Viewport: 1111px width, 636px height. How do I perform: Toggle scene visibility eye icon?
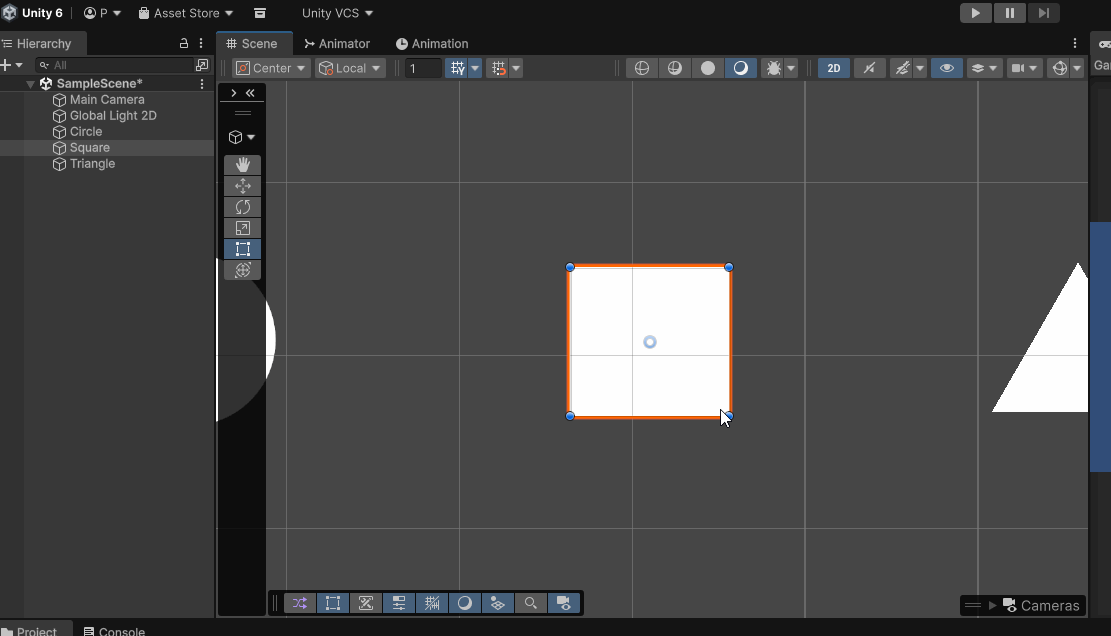pyautogui.click(x=947, y=68)
